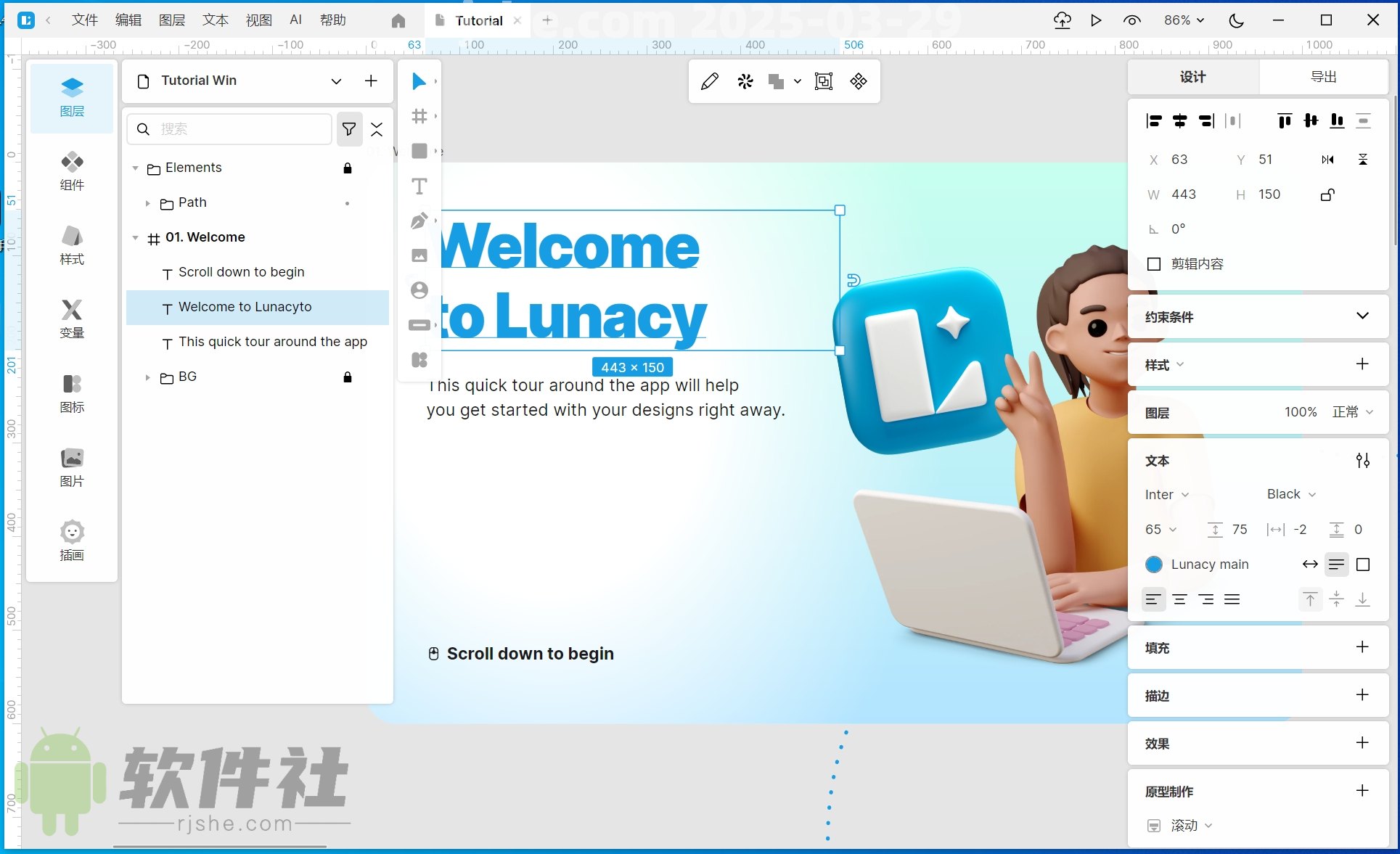
Task: Go to Home tab icon
Action: coord(398,20)
